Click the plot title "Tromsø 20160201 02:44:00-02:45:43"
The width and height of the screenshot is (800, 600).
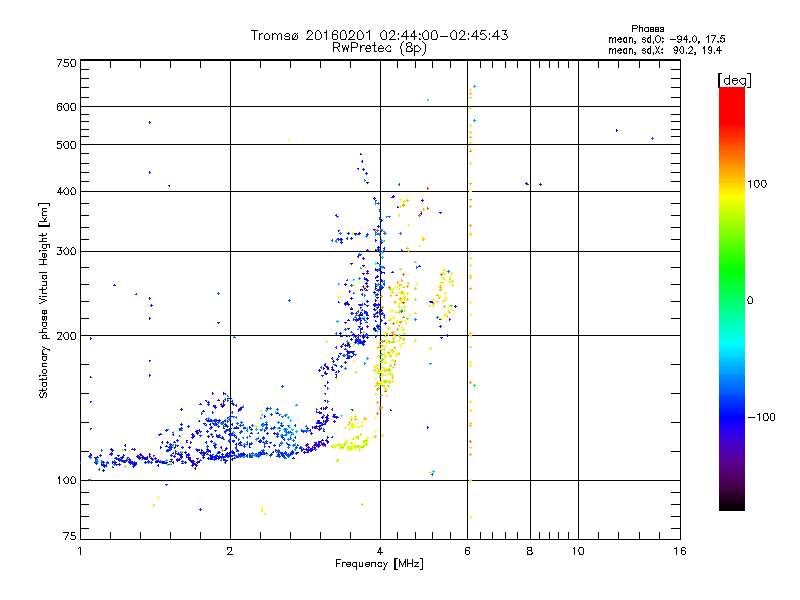(380, 35)
